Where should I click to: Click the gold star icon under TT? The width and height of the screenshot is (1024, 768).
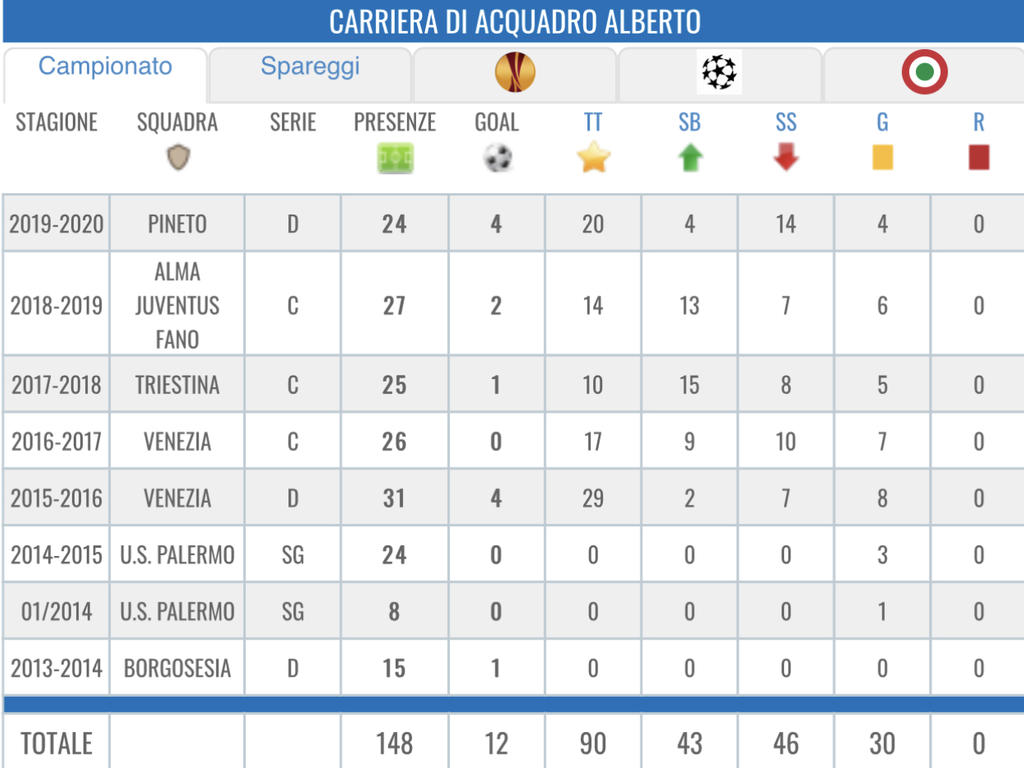pyautogui.click(x=593, y=157)
